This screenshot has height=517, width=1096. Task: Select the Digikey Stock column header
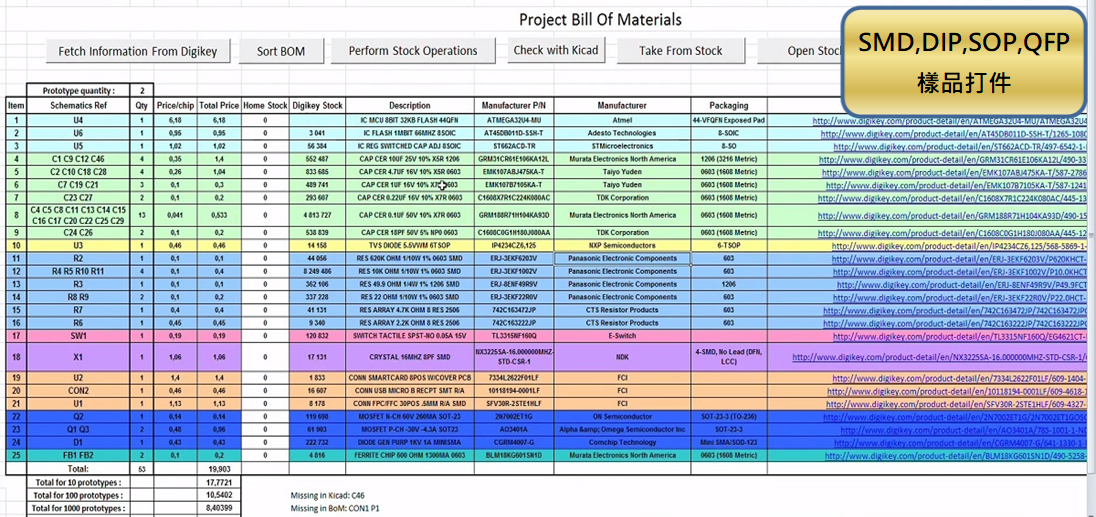(x=318, y=105)
